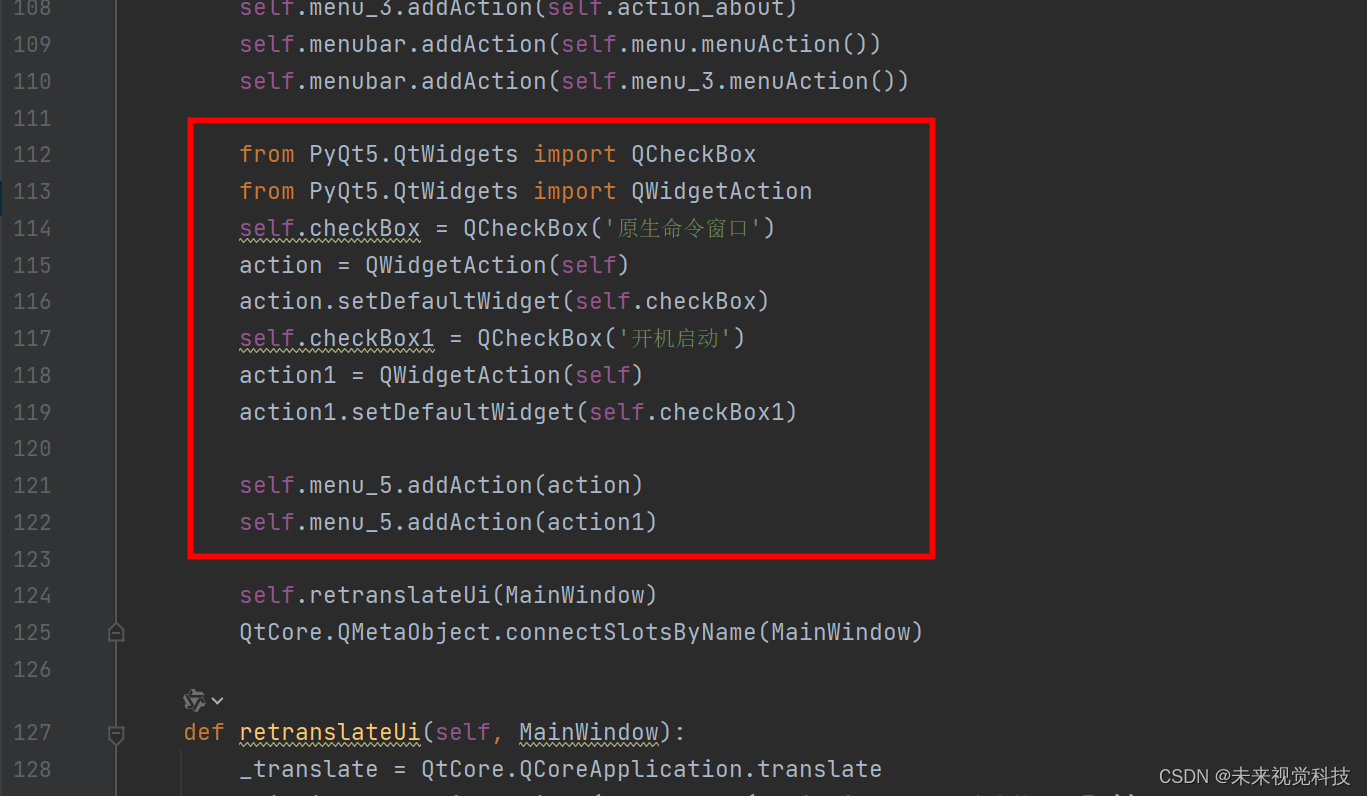This screenshot has height=796, width=1367.
Task: Click 'self.menu_3.menuAction()' on line 110
Action: coord(728,81)
